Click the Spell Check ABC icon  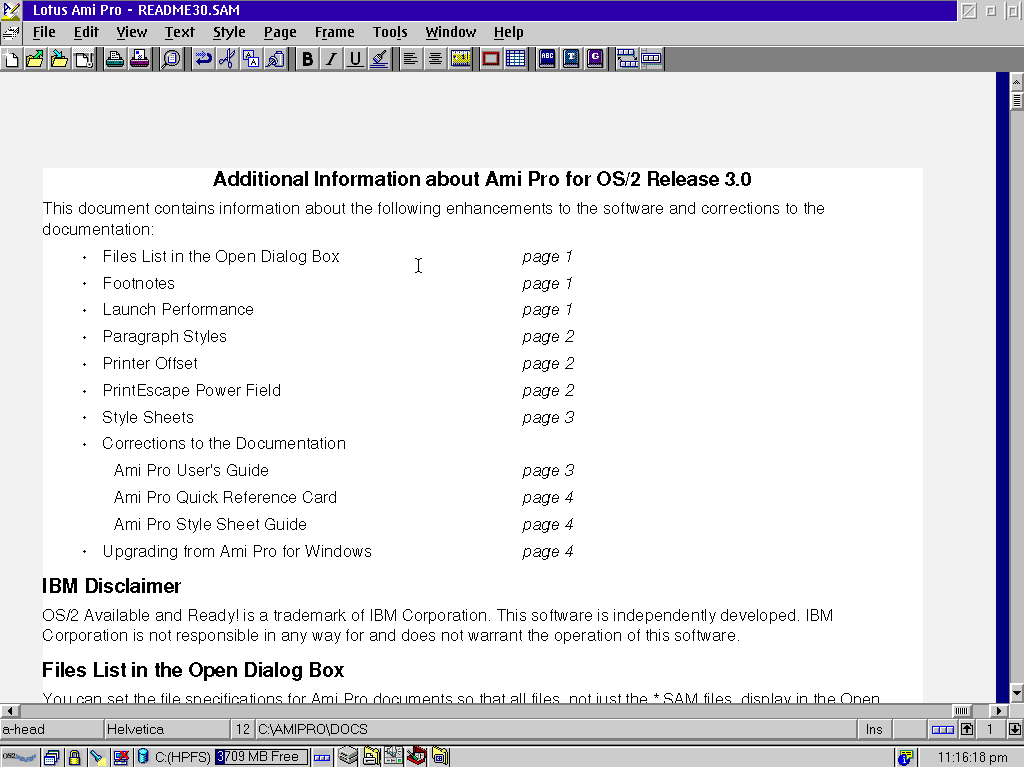pyautogui.click(x=547, y=59)
